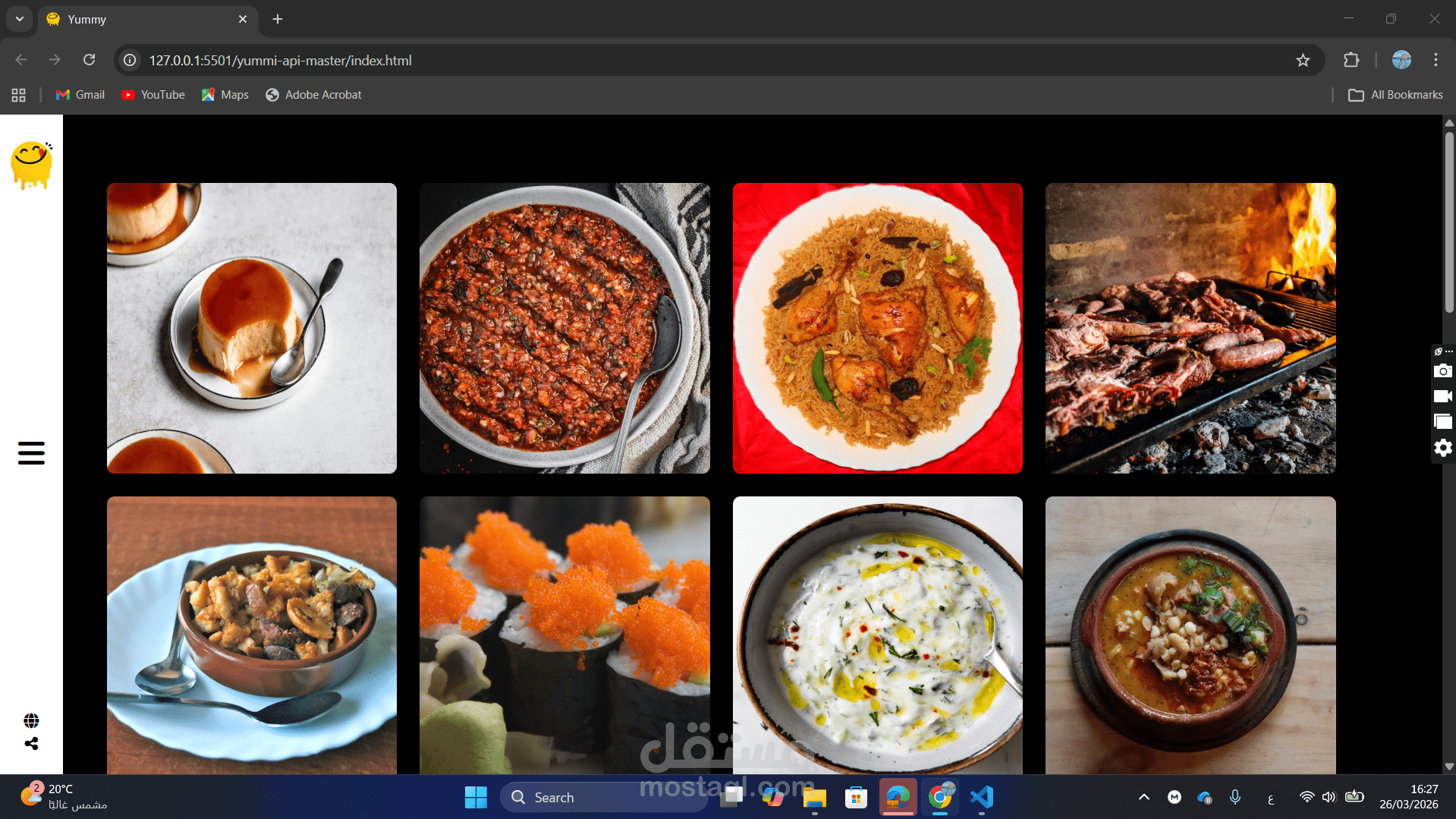Switch to Google Chrome in taskbar
Screen dimensions: 1456x819
tap(939, 797)
